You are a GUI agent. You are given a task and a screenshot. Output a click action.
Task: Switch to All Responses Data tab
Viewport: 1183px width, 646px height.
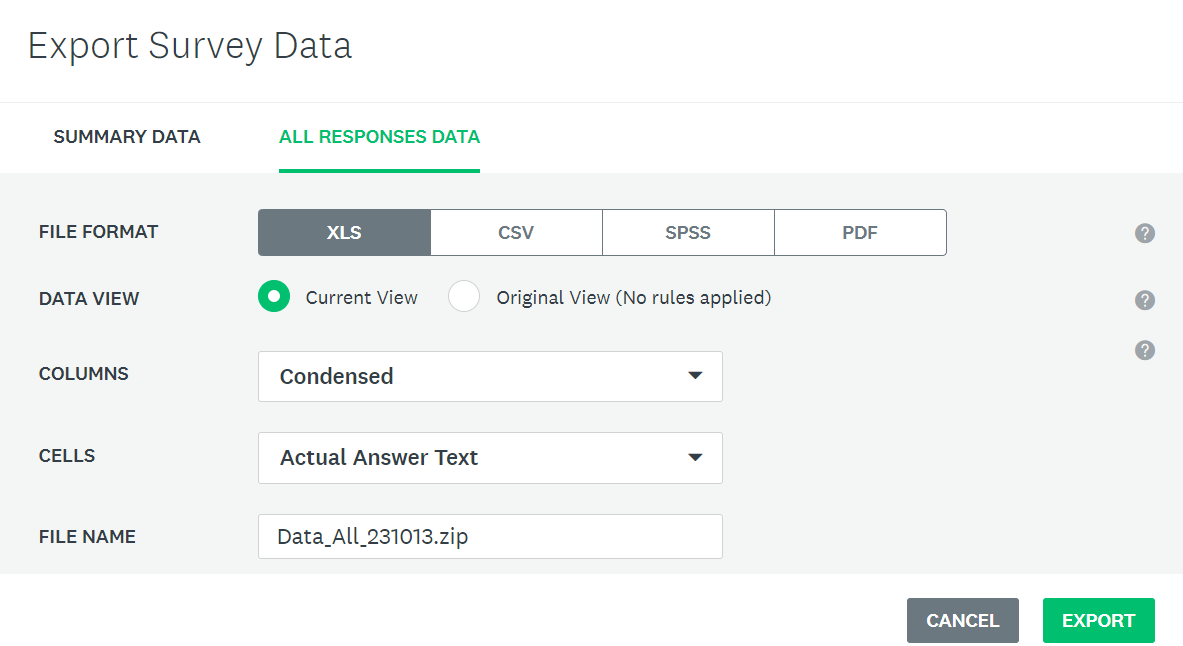[379, 137]
